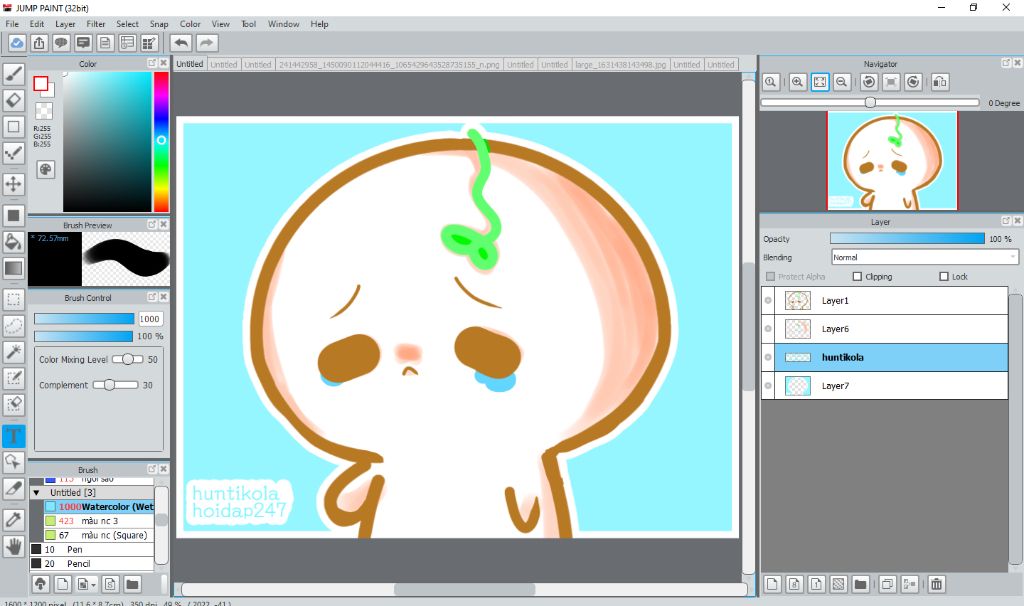Click the rotate right navigator icon
Viewport: 1024px width, 606px height.
[913, 82]
